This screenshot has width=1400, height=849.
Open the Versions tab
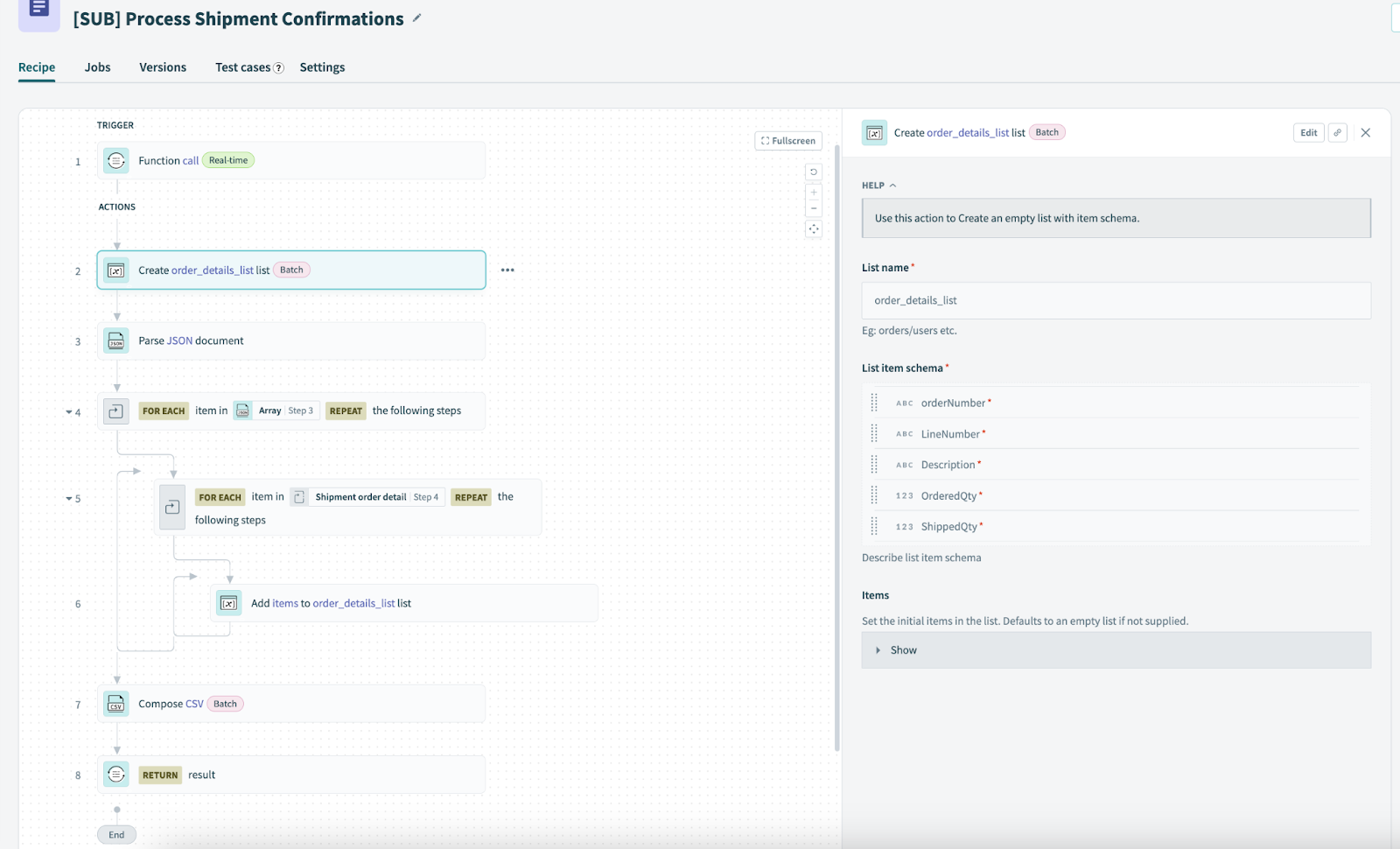click(163, 67)
